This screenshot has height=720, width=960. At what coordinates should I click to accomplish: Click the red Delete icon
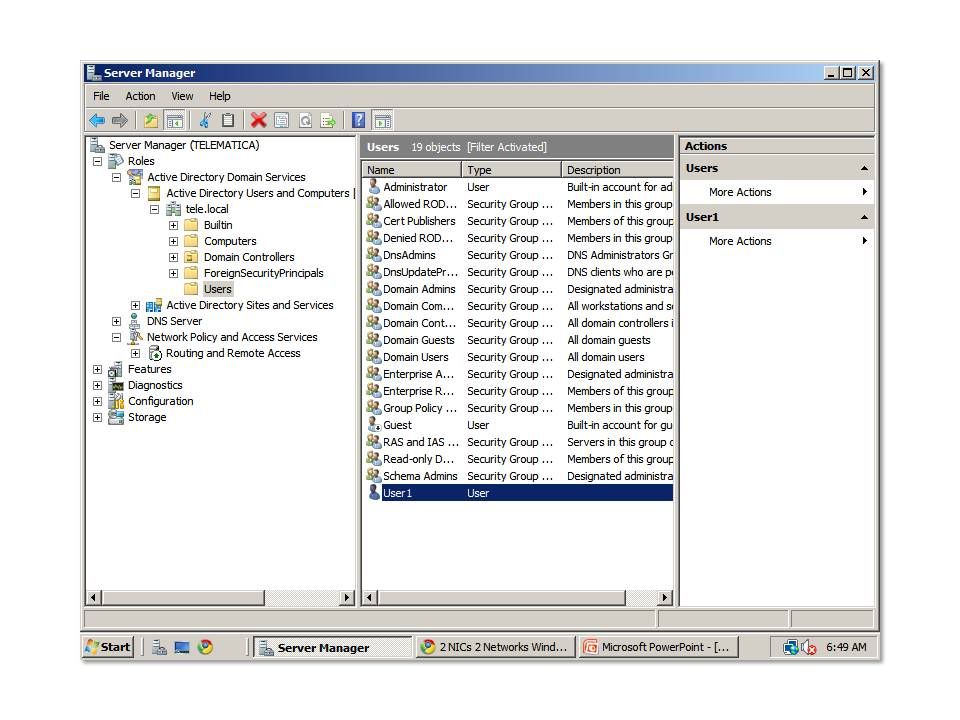click(x=258, y=120)
